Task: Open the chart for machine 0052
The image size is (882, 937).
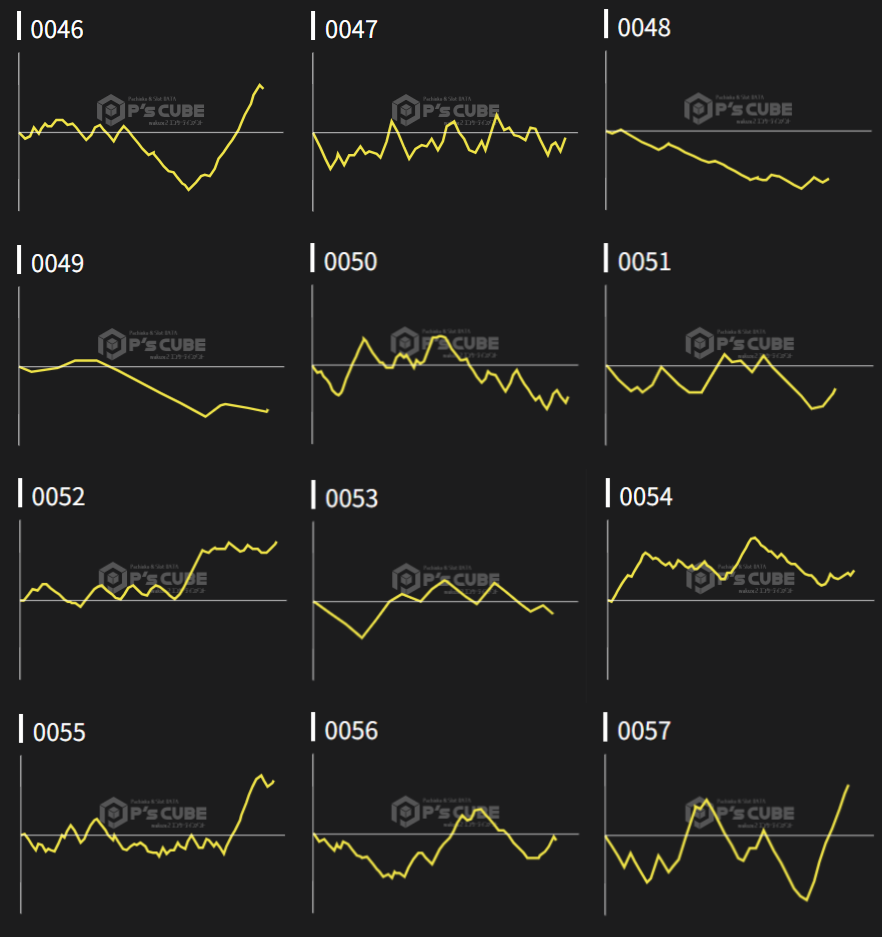Action: 150,600
